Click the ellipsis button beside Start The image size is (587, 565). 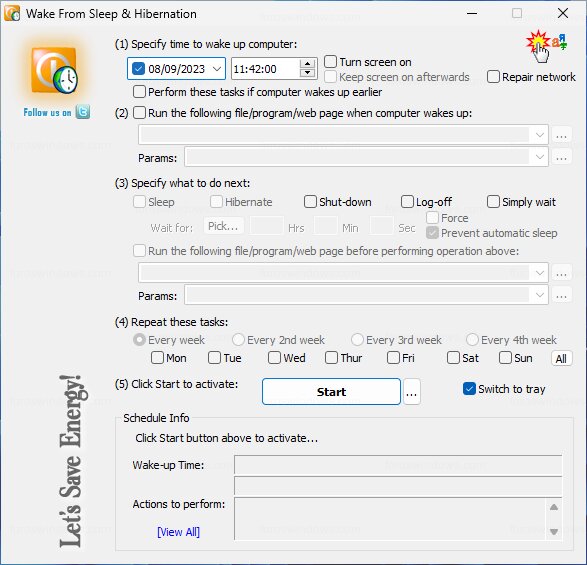[411, 392]
